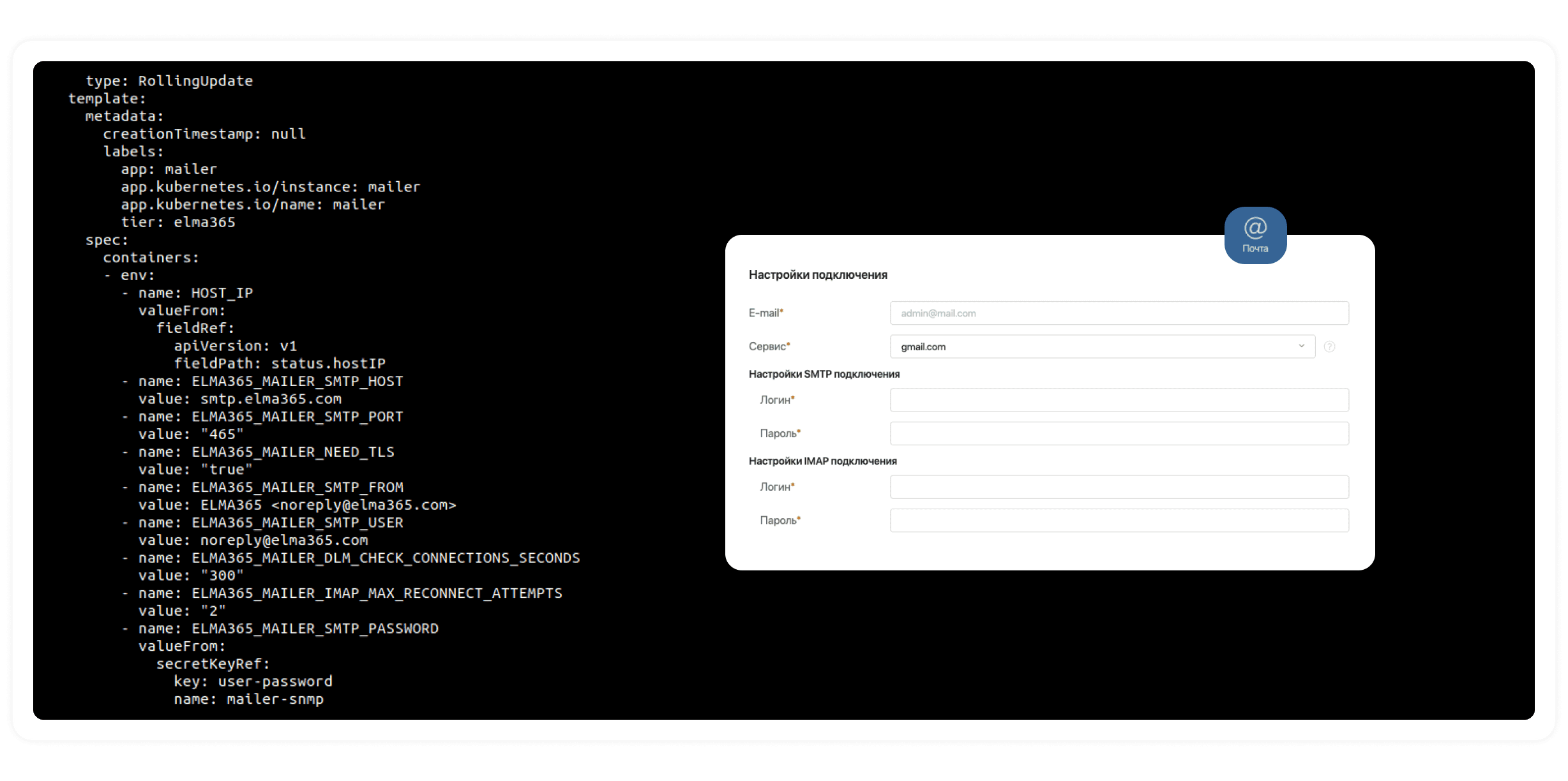Open the Сервис dropdown showing gmail.com
This screenshot has height=781, width=1568.
[1103, 346]
